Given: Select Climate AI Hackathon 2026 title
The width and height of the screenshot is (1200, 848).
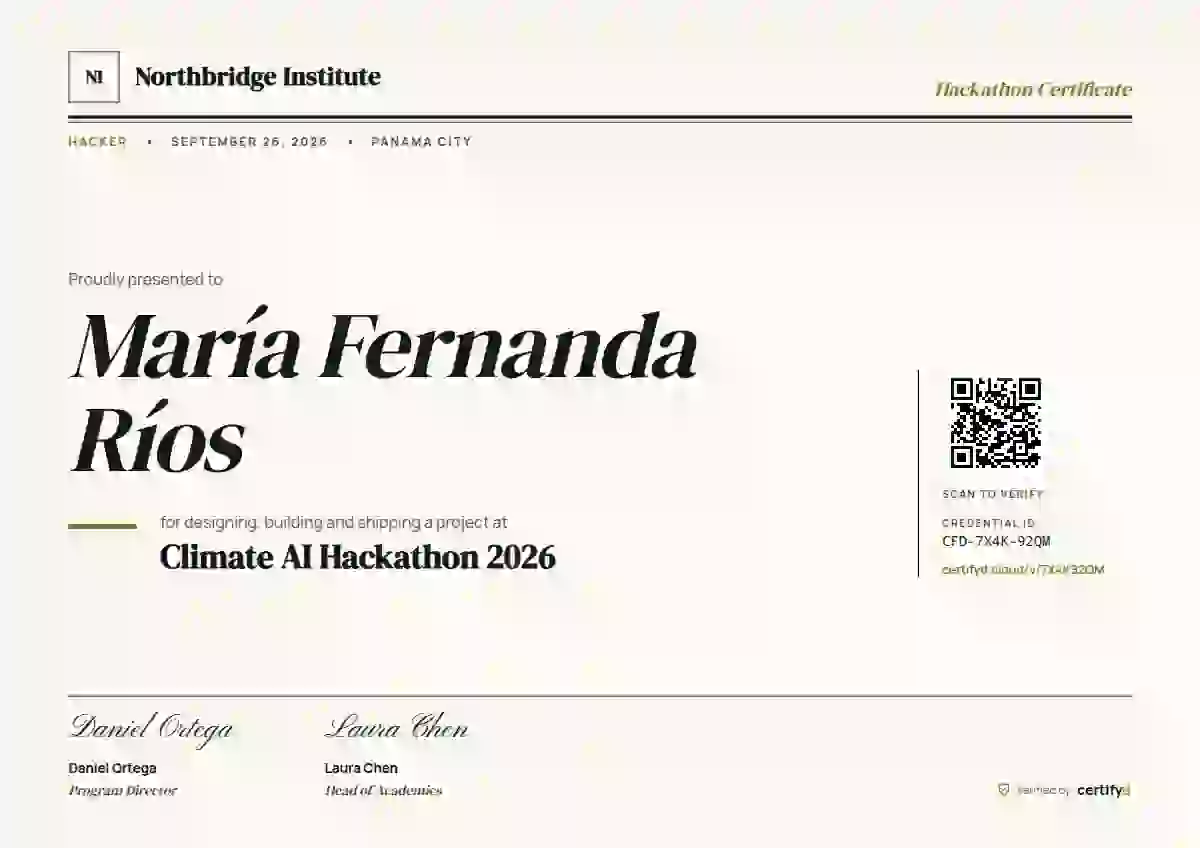Looking at the screenshot, I should (358, 557).
